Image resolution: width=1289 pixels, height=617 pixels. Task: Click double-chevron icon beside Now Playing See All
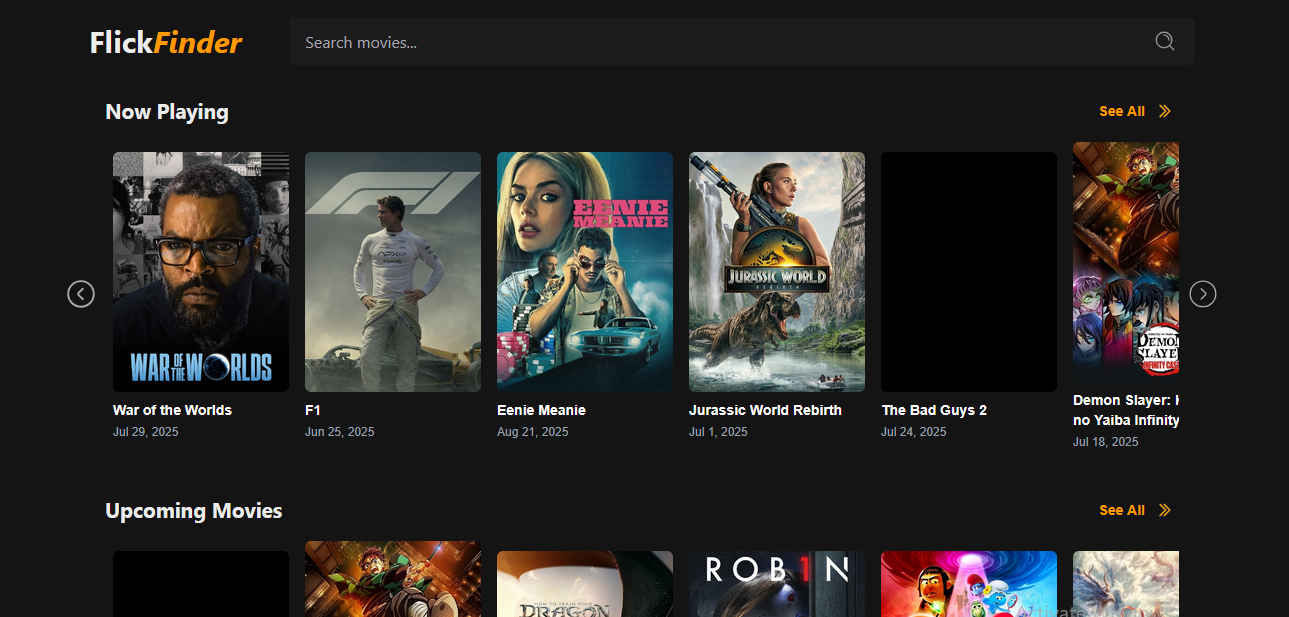(1165, 111)
